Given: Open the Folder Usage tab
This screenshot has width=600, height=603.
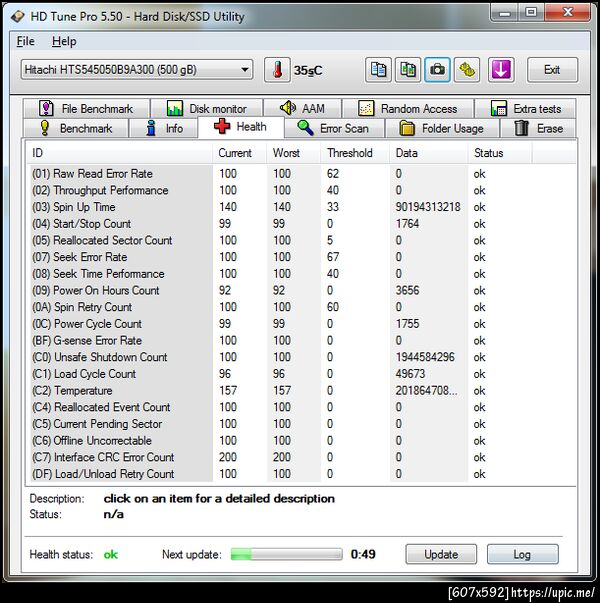Looking at the screenshot, I should (x=442, y=128).
